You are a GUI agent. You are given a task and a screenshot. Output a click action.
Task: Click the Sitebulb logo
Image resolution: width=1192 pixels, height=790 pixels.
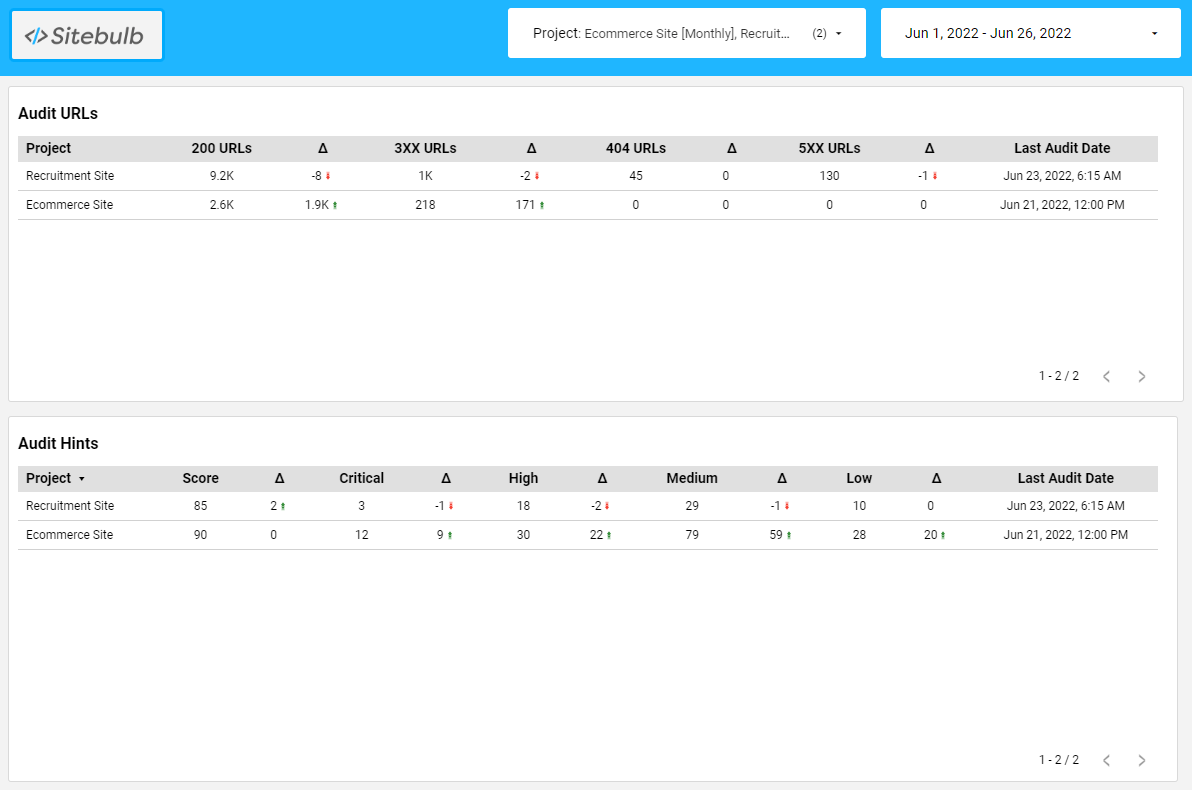click(x=87, y=35)
